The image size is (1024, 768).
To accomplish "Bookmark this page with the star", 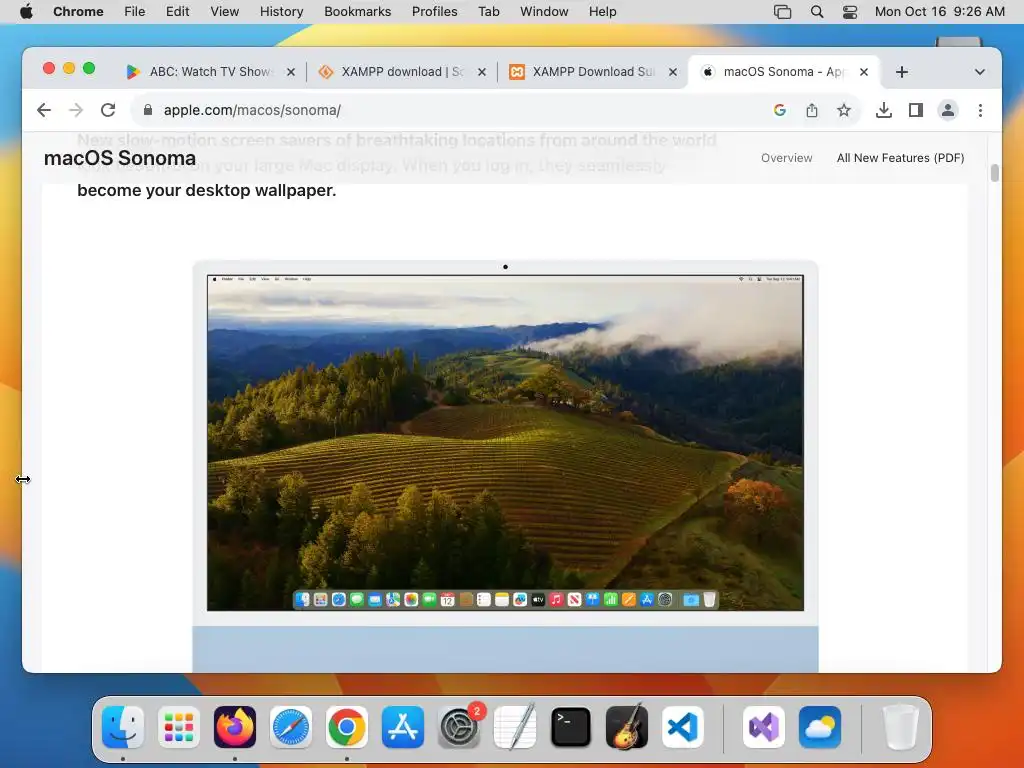I will click(x=844, y=110).
